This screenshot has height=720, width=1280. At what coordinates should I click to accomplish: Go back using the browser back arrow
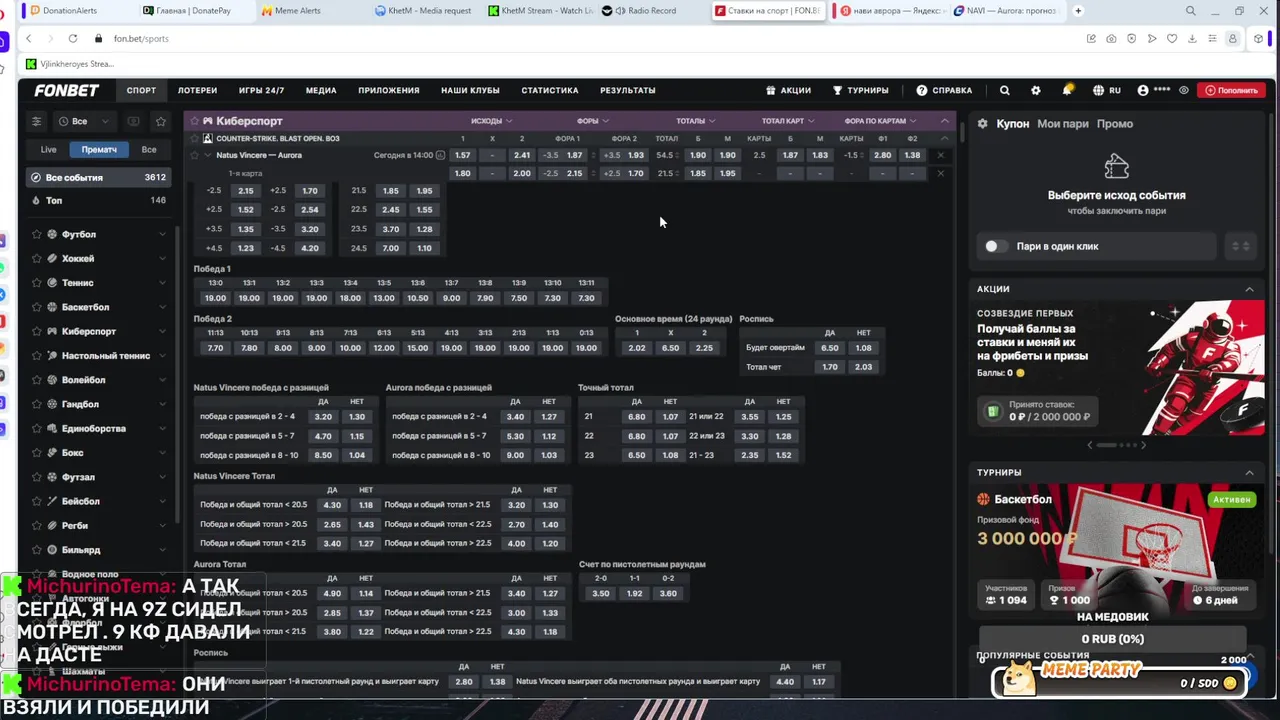[x=28, y=38]
